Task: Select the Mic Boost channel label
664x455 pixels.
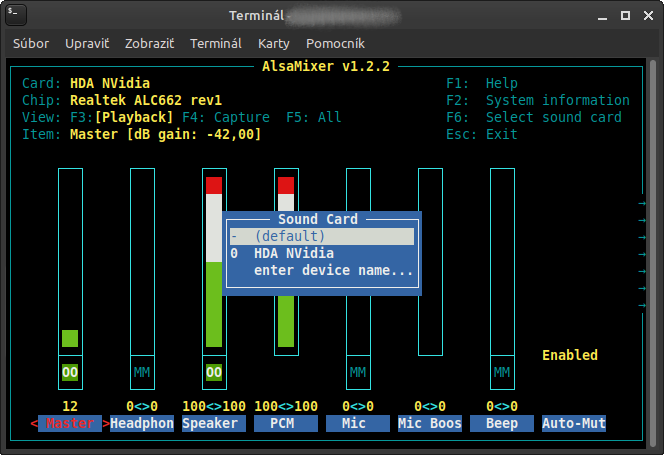Action: [x=430, y=423]
